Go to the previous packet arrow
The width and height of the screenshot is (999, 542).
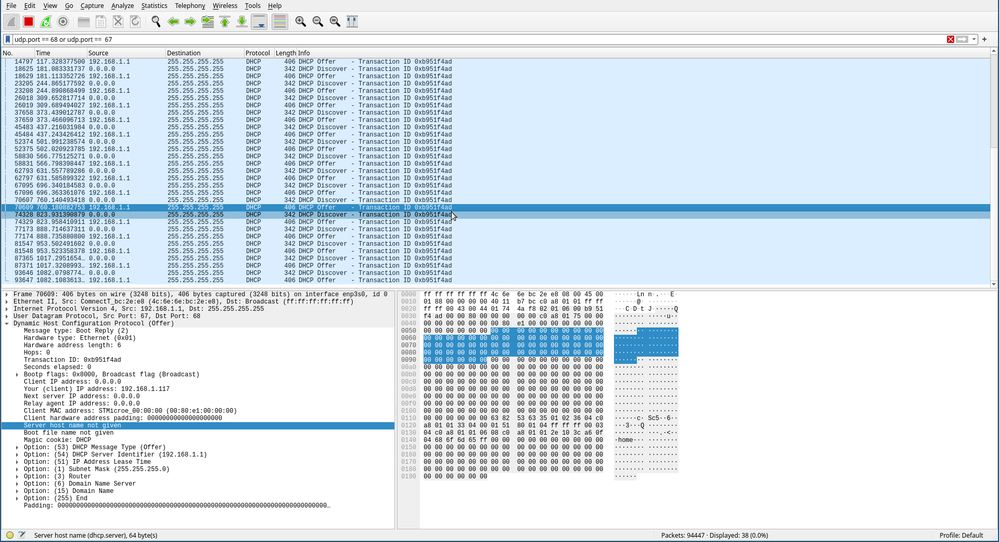click(173, 21)
